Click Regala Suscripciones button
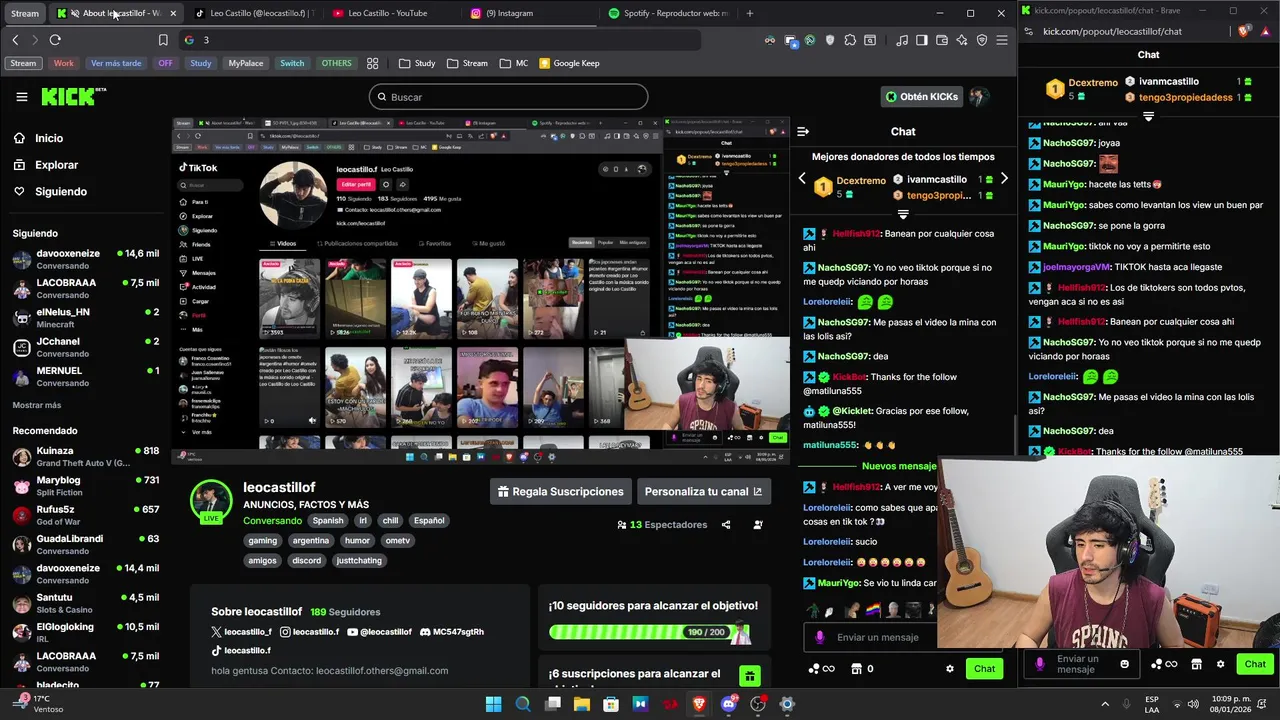Screen dimensions: 1280x720 tap(561, 492)
